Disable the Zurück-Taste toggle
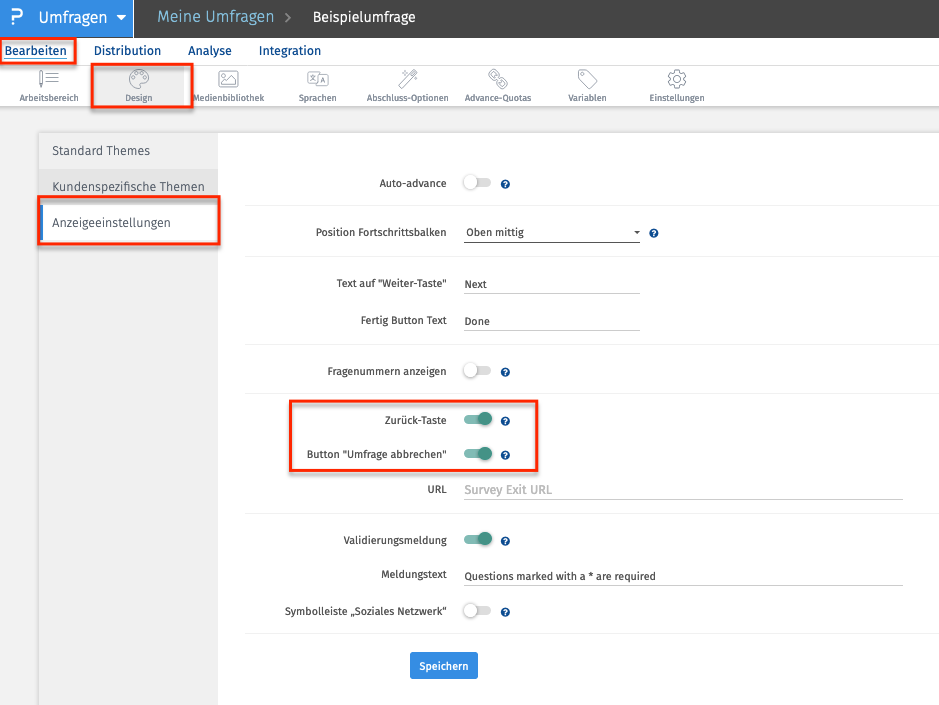 (478, 420)
